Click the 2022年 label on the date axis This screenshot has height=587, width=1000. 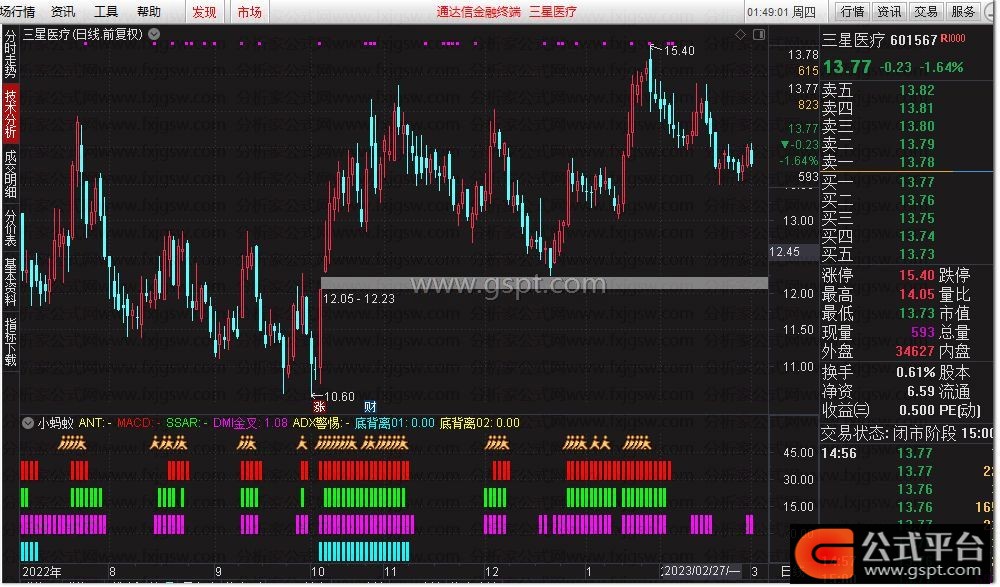[42, 571]
